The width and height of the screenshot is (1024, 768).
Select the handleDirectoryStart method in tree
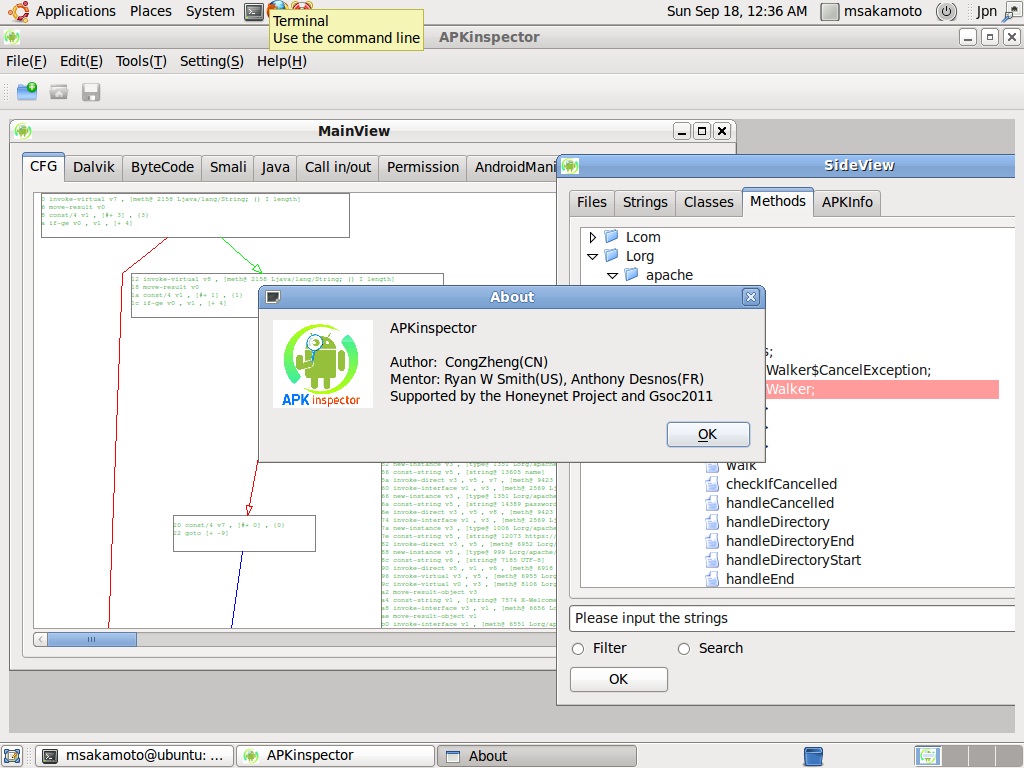793,560
